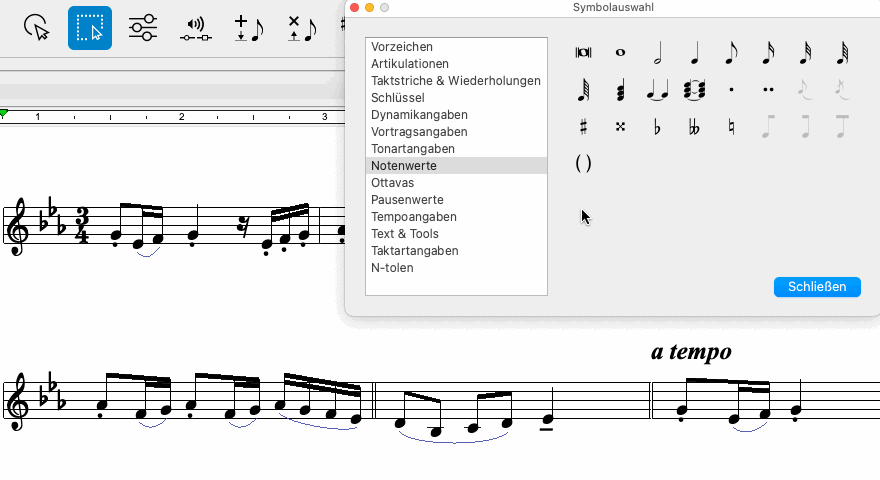Image resolution: width=880 pixels, height=480 pixels.
Task: Select the natural accidental symbol
Action: pyautogui.click(x=732, y=127)
